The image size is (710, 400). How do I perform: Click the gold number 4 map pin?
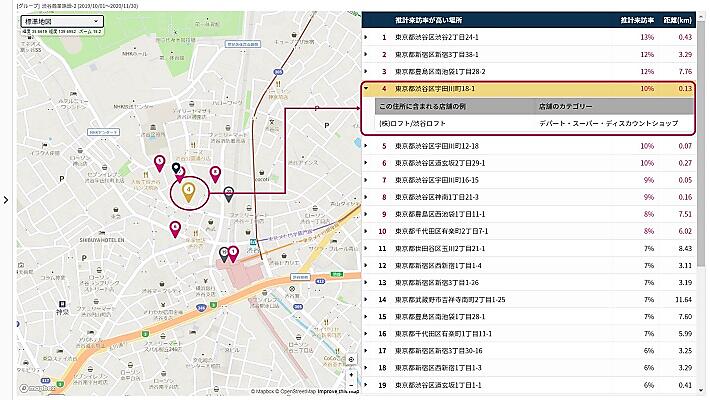point(188,186)
